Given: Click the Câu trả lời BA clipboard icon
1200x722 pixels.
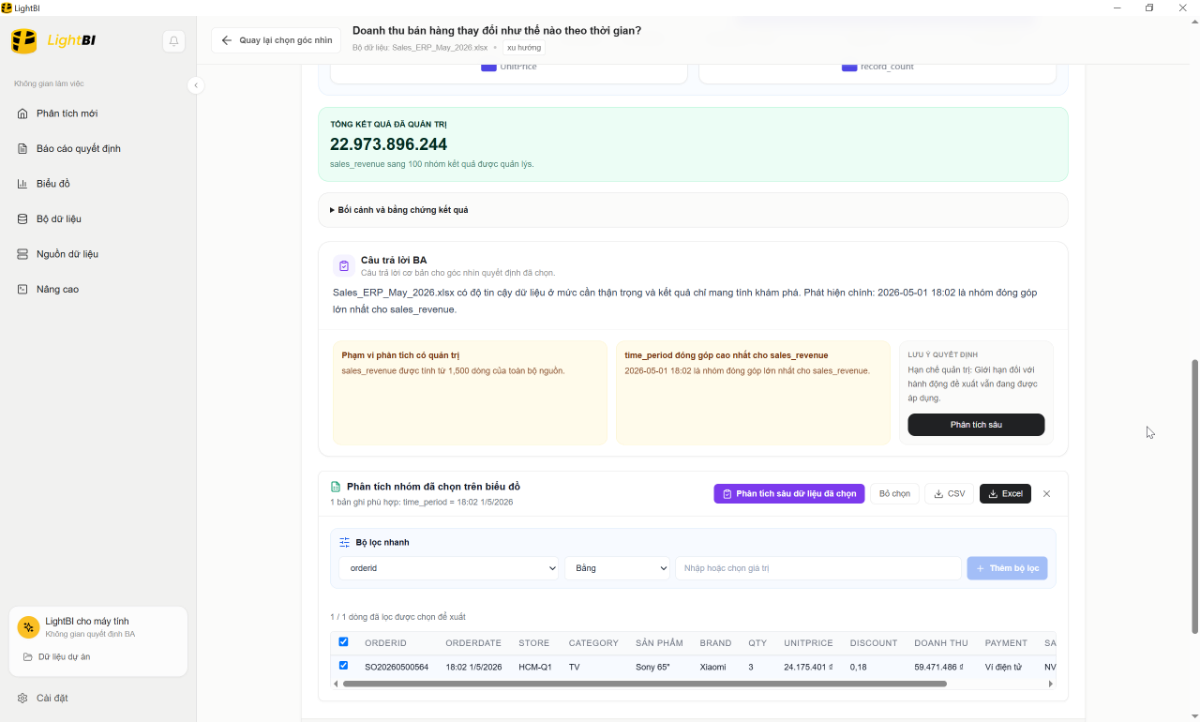Looking at the screenshot, I should point(344,266).
